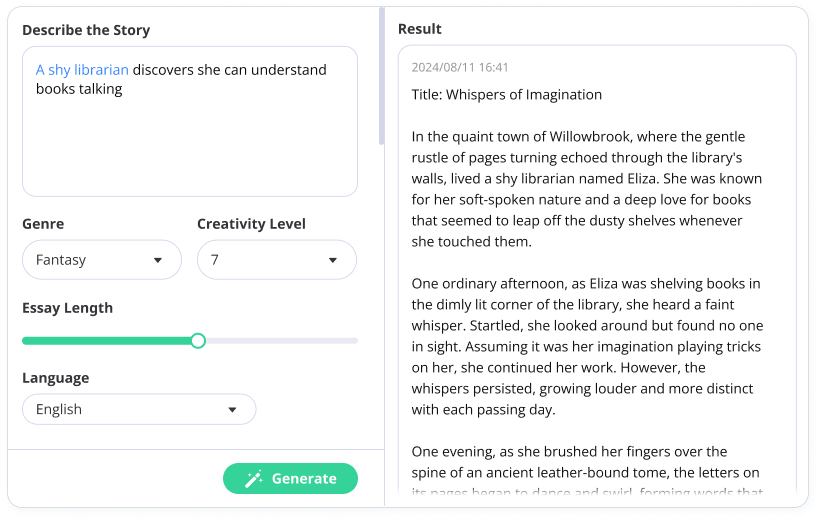Click the Result panel heading
The image size is (820, 520).
(x=420, y=29)
